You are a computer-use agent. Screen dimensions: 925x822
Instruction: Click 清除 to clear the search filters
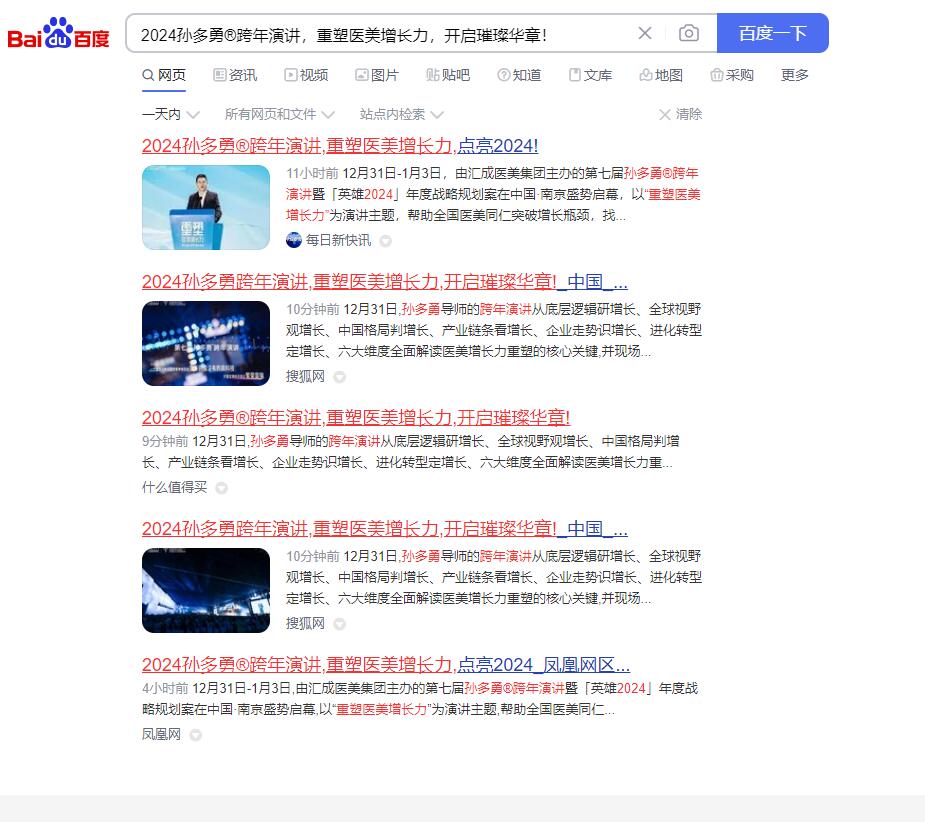pos(681,114)
